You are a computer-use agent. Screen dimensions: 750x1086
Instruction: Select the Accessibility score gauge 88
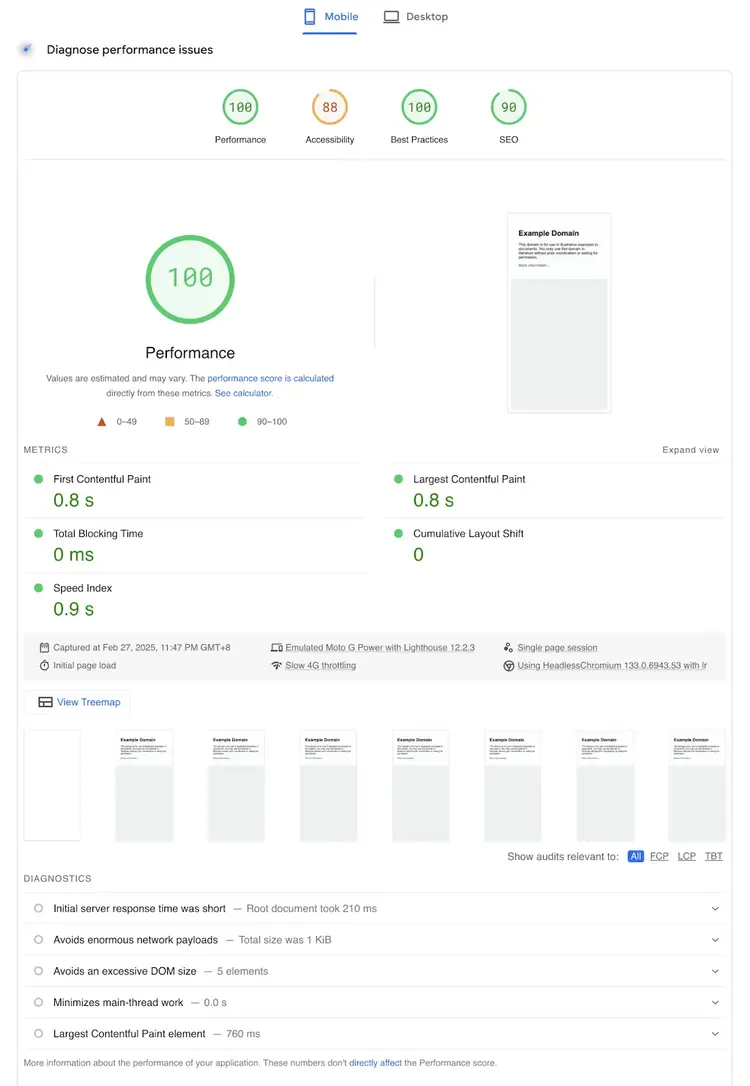pos(330,107)
